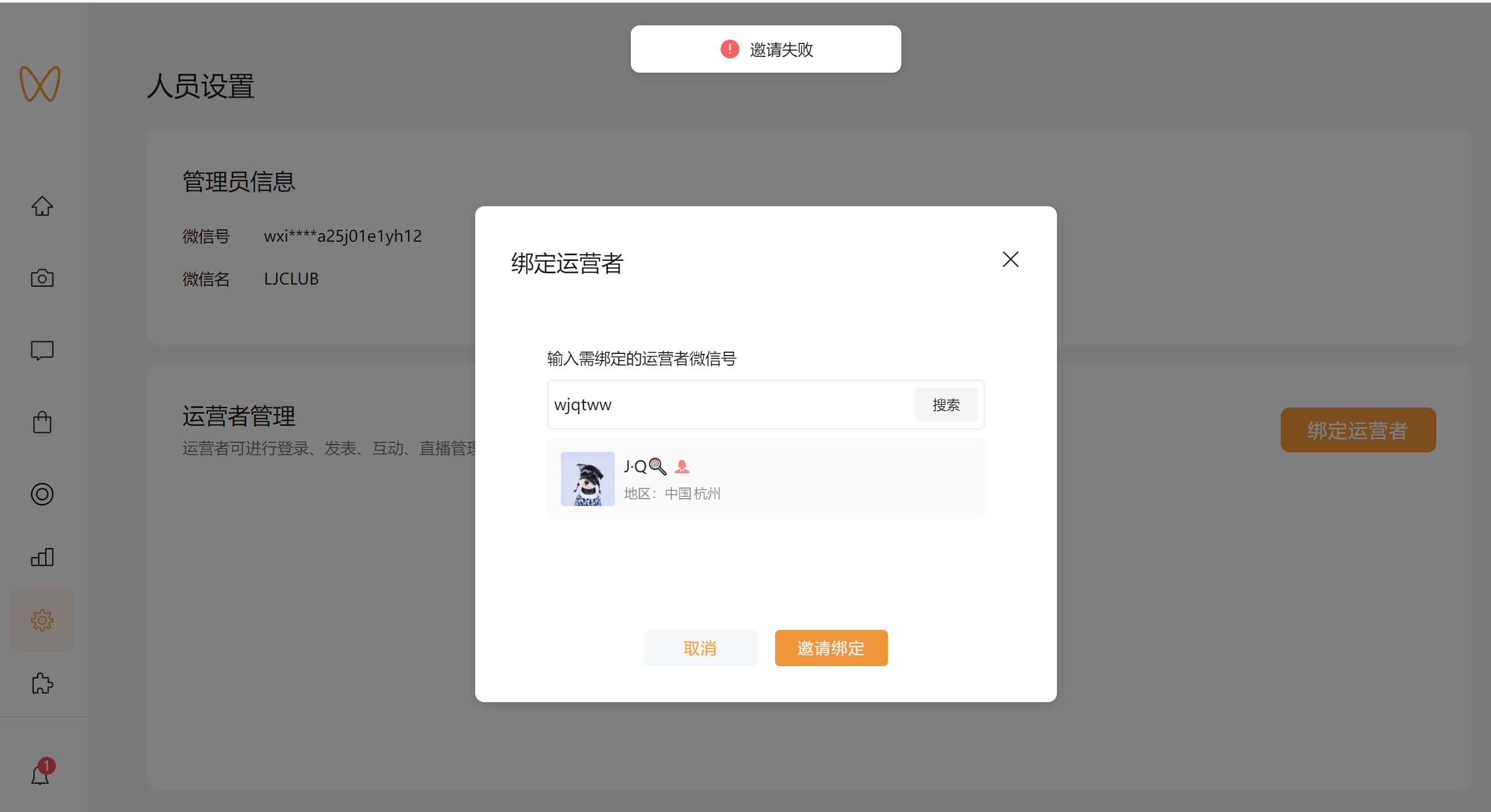Screen dimensions: 1491x812
Task: Click the 搜索 search button
Action: pyautogui.click(x=946, y=405)
